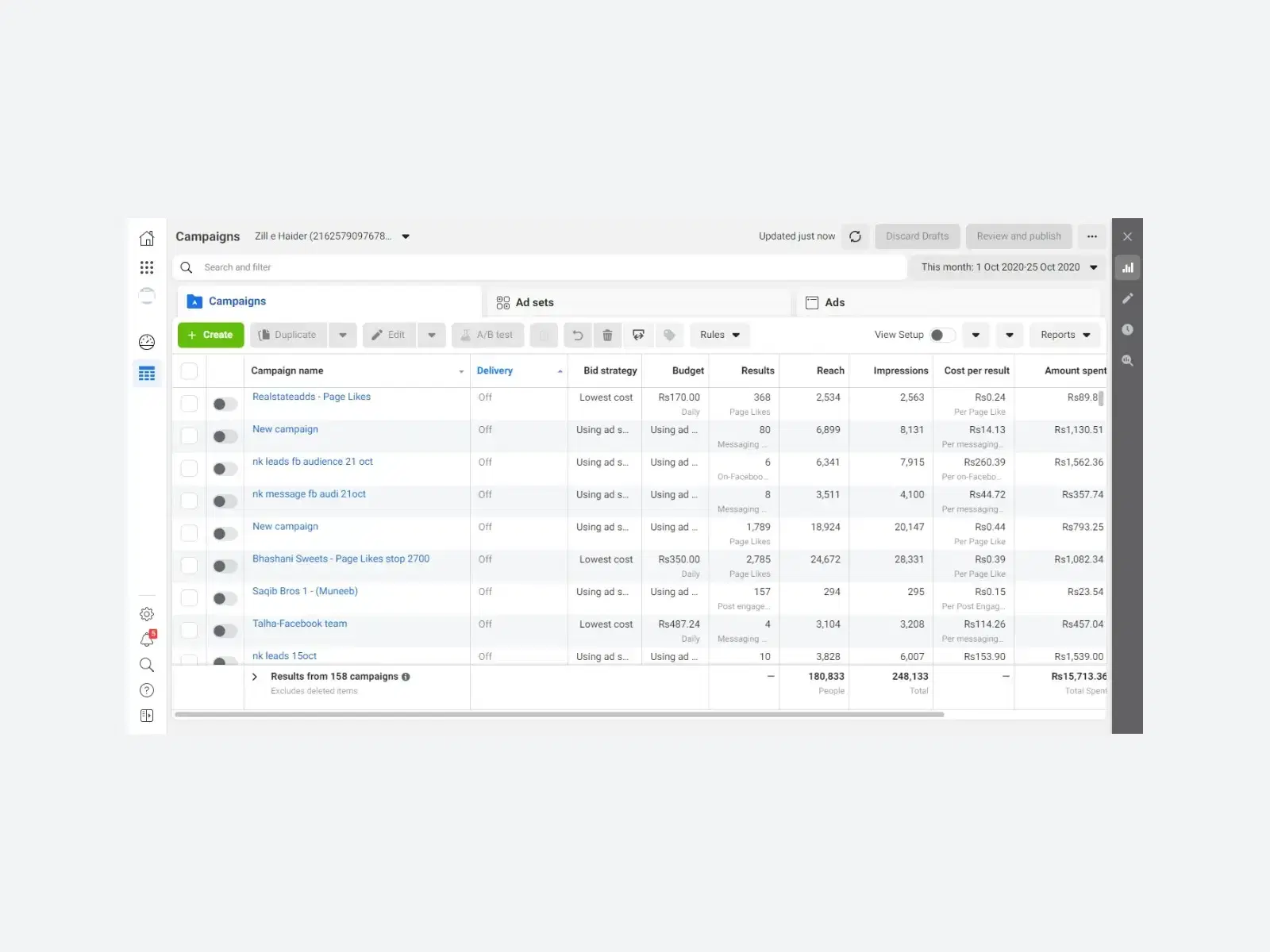
Task: Click the pencil edit icon in right sidebar
Action: coord(1127,298)
